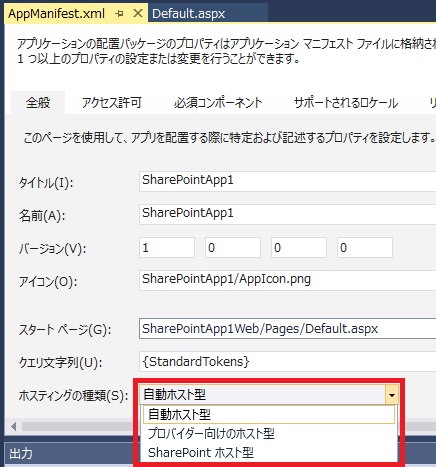Open the サポートされるロケール tab

click(x=346, y=103)
